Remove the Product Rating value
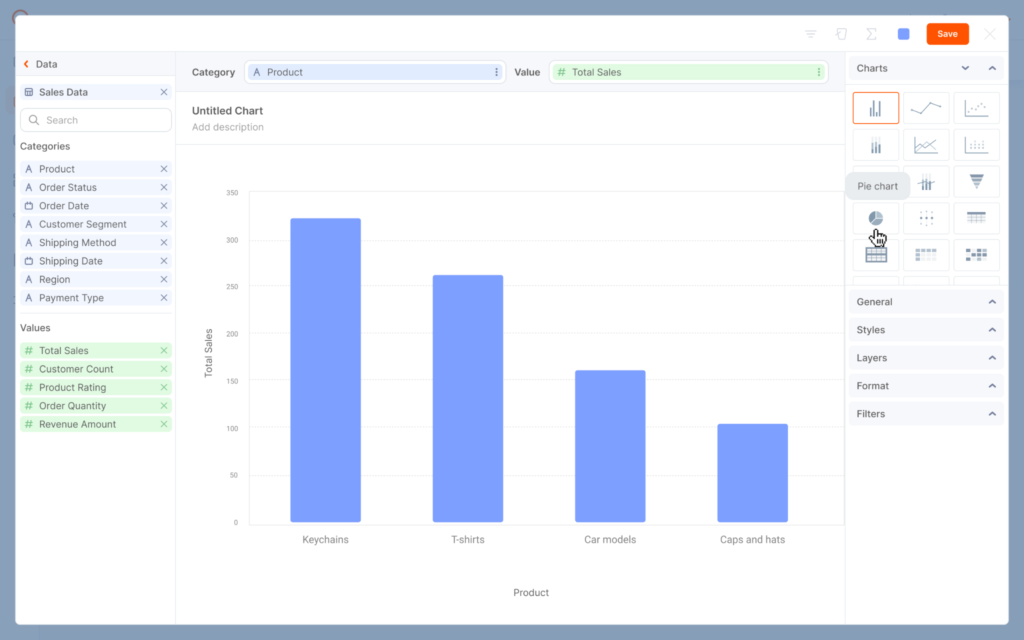Screen dimensions: 1024x640 (164, 387)
